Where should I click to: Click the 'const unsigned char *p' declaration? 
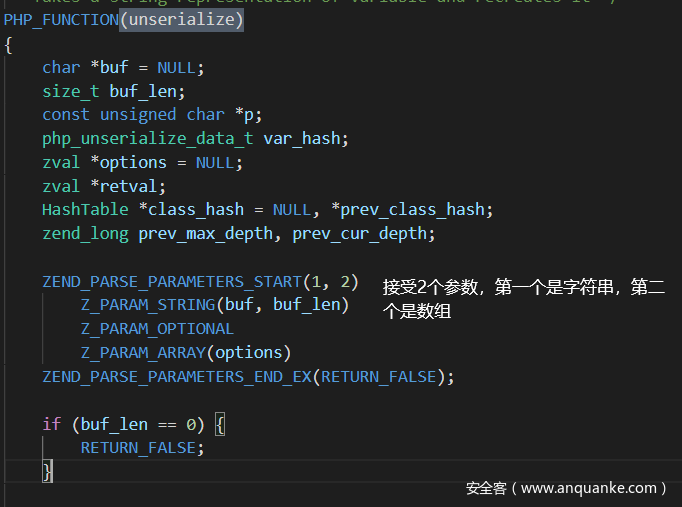pos(152,115)
